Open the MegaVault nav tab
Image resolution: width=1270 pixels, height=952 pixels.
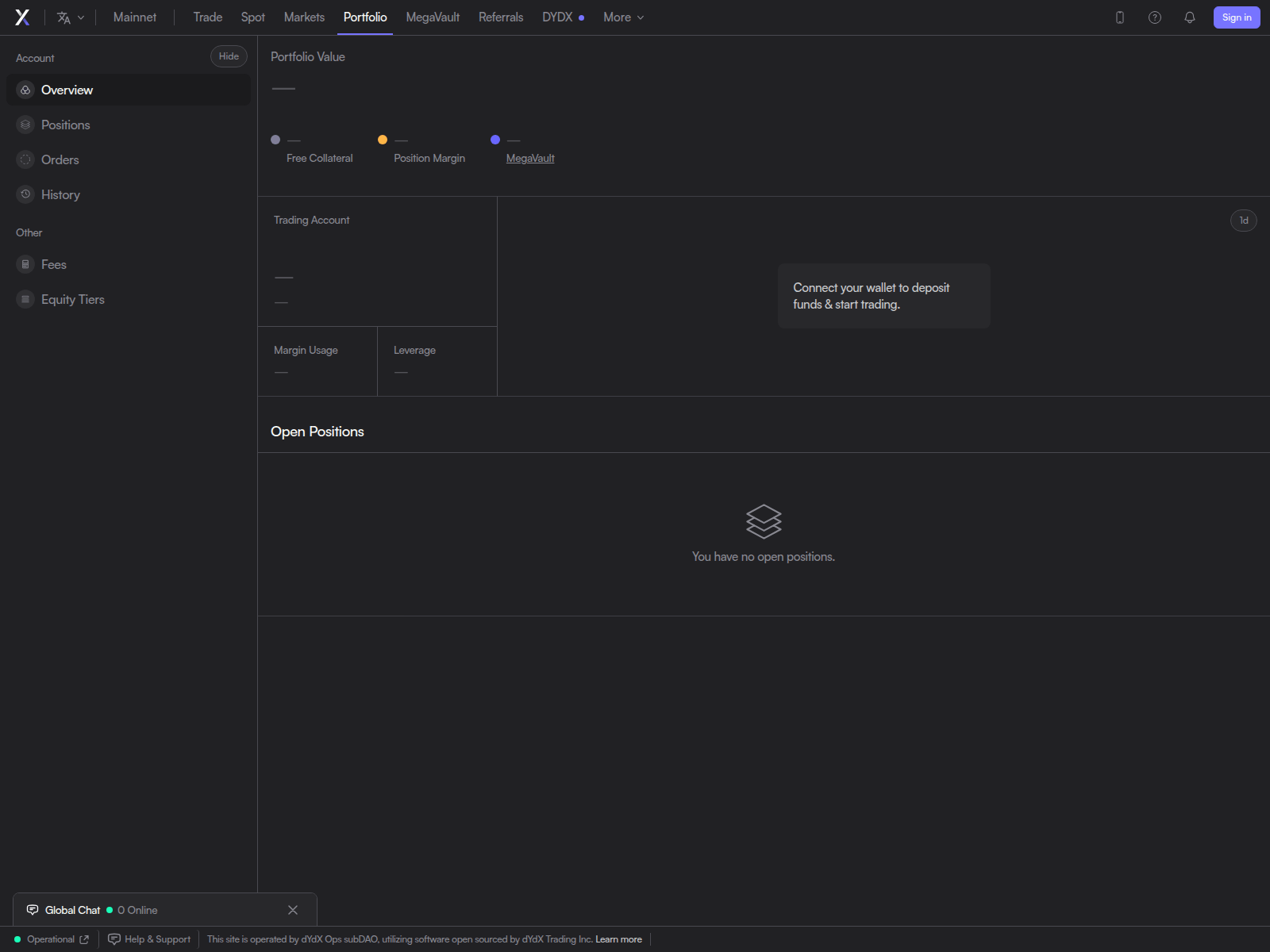(x=433, y=17)
